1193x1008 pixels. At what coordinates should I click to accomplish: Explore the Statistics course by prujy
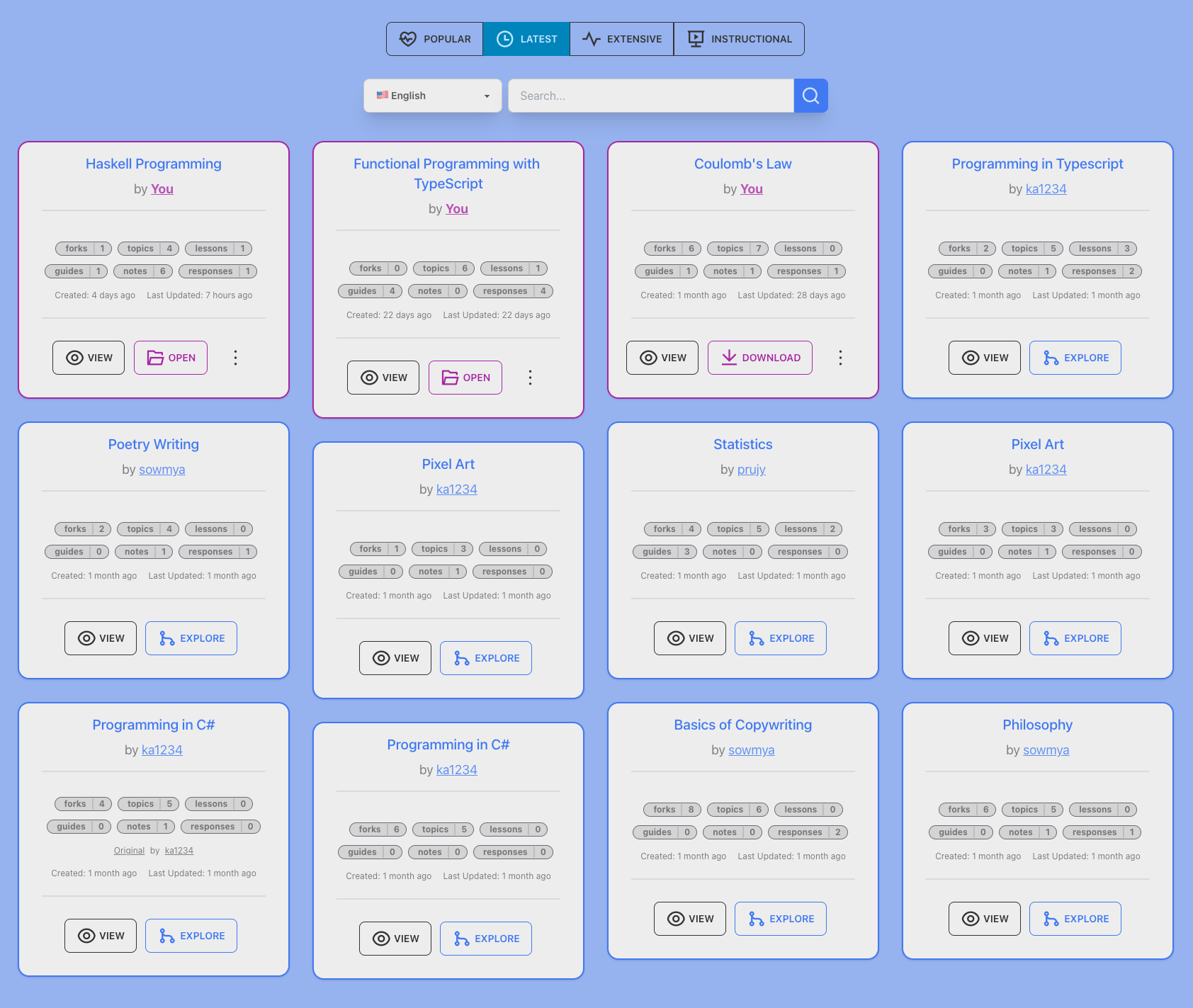780,638
